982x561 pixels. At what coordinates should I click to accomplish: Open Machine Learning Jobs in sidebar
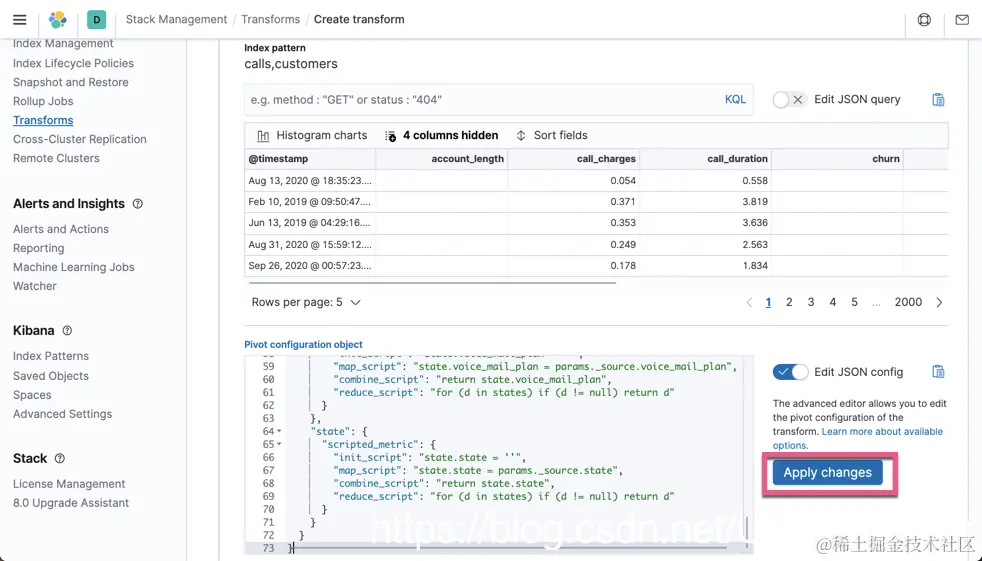click(73, 267)
